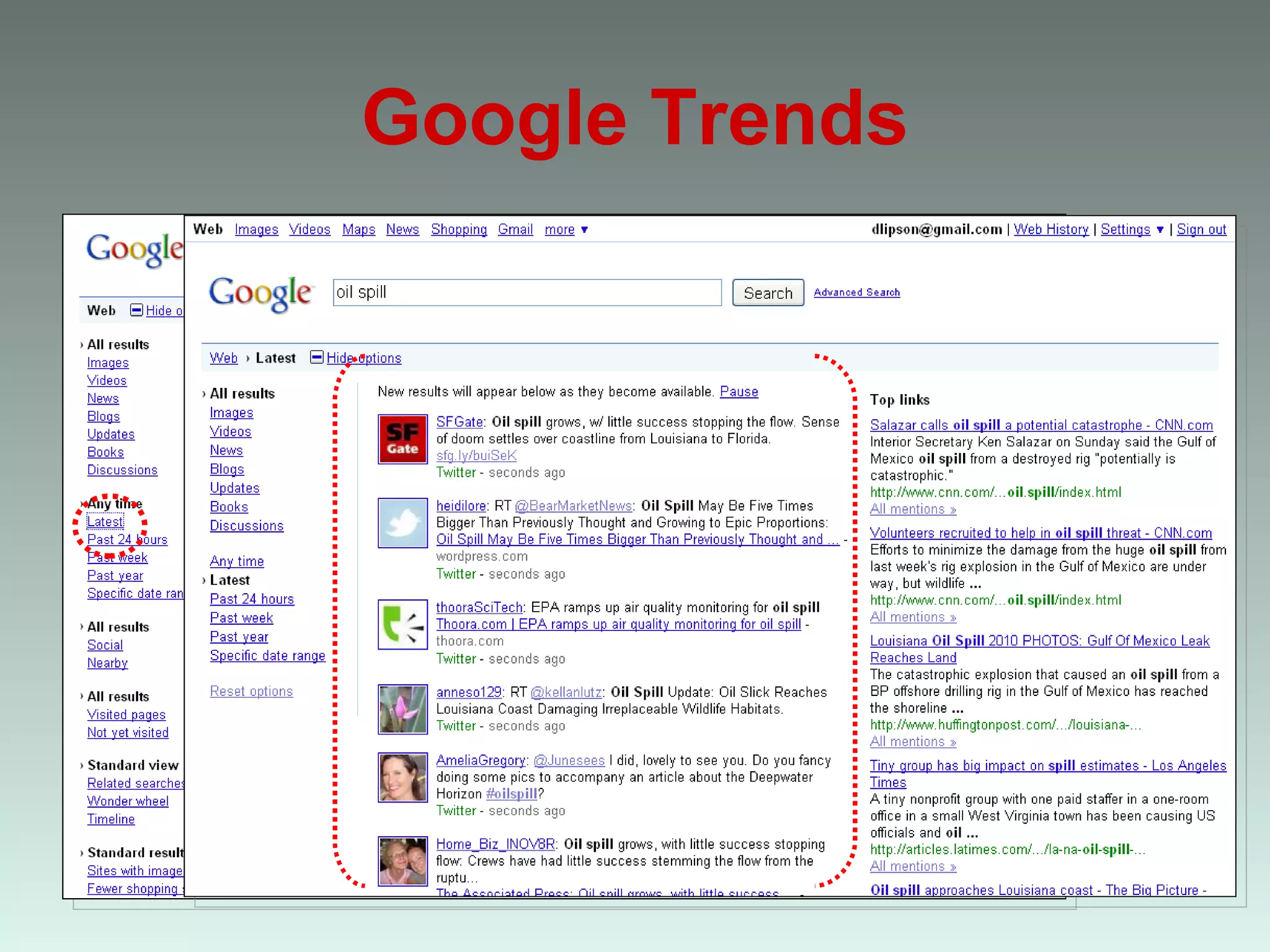Open Related searches in background window
The image size is (1270, 952).
(136, 783)
